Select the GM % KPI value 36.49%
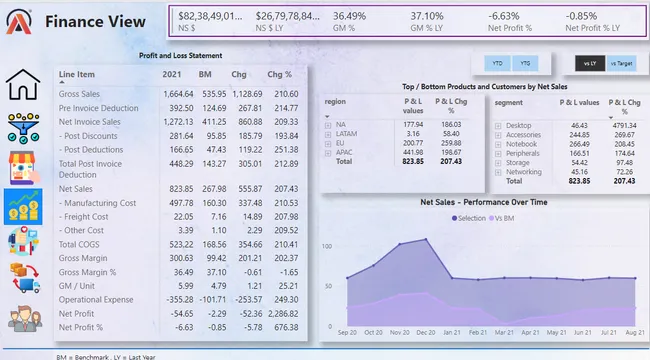This screenshot has height=360, width=650. point(349,17)
